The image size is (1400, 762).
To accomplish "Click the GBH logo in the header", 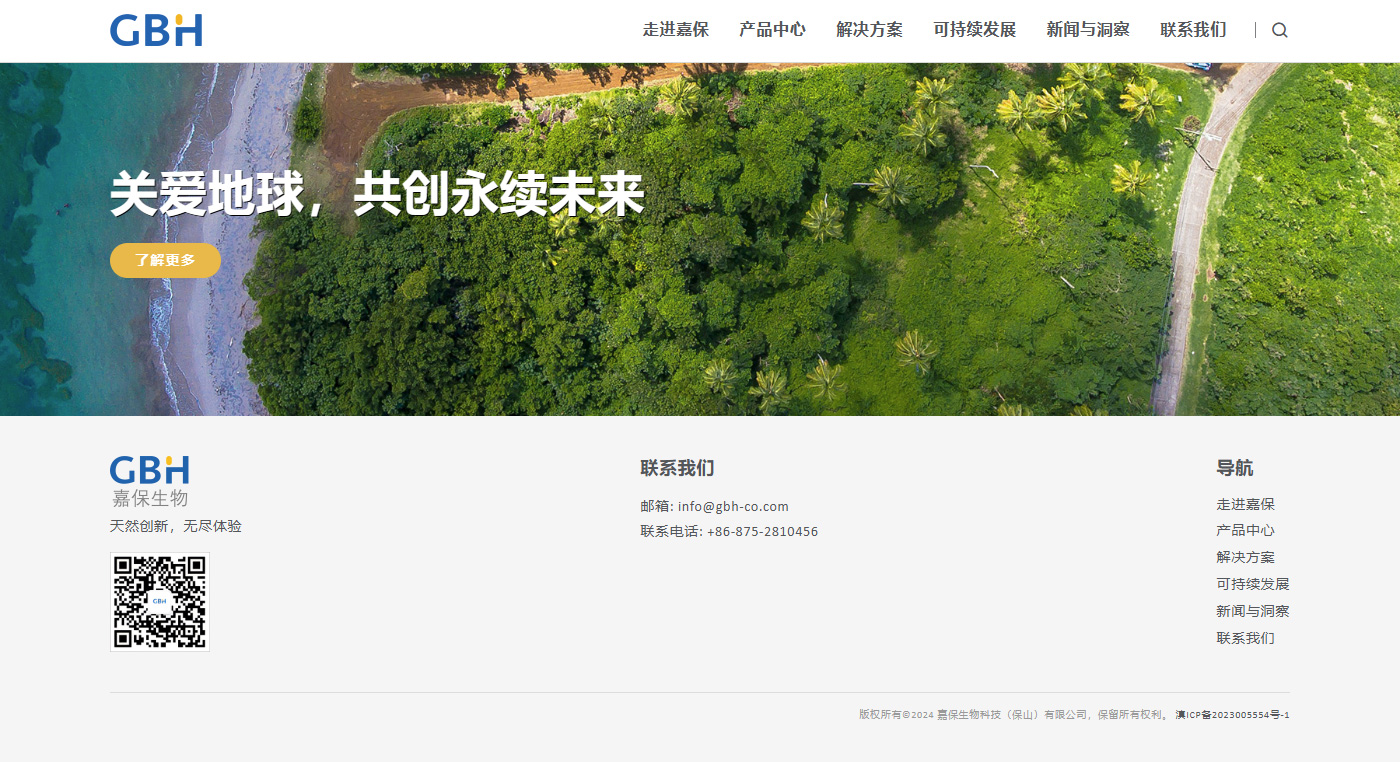I will click(x=156, y=30).
